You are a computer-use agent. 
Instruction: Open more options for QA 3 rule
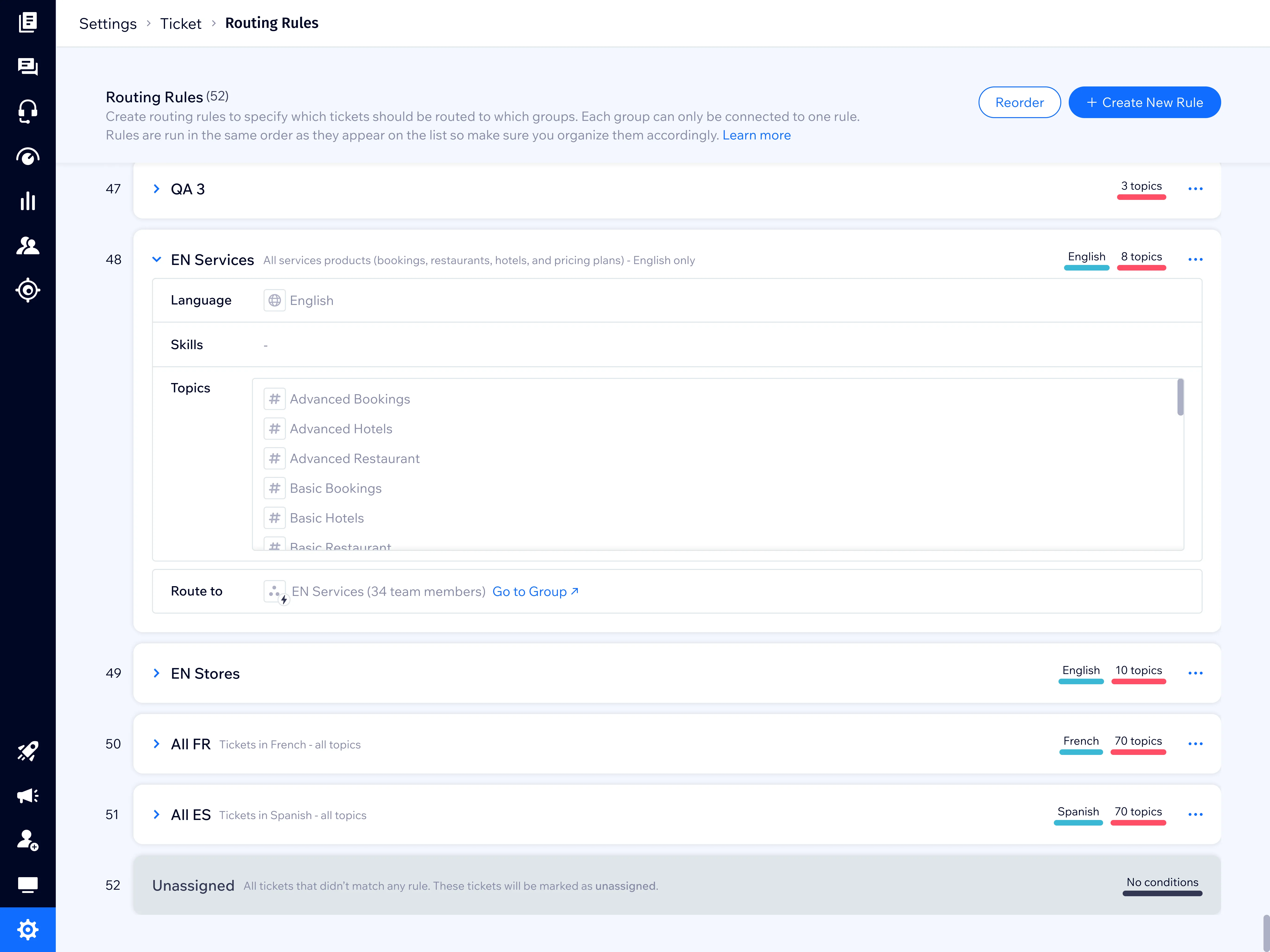click(x=1195, y=189)
